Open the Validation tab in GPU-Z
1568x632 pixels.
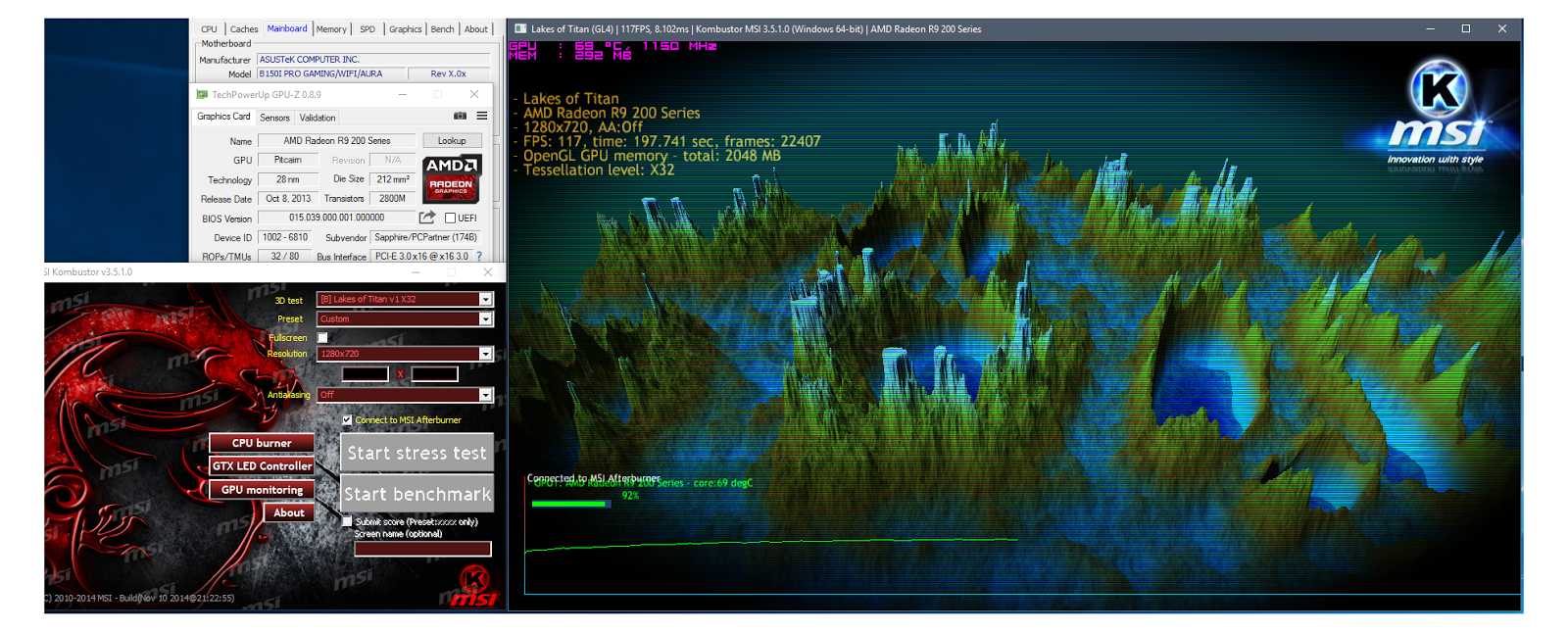click(x=318, y=118)
